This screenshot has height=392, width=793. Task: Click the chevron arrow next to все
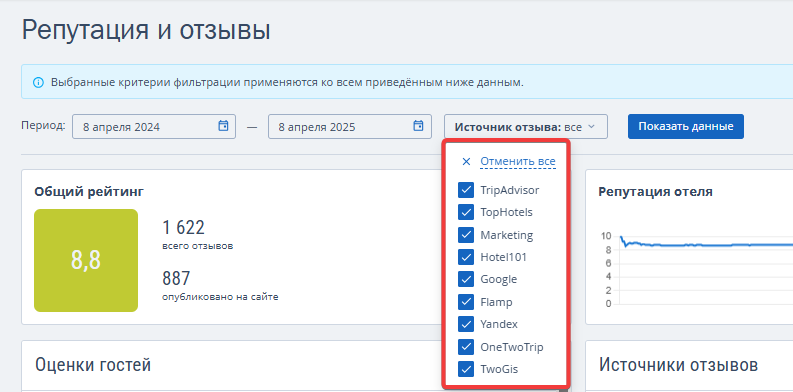(591, 127)
